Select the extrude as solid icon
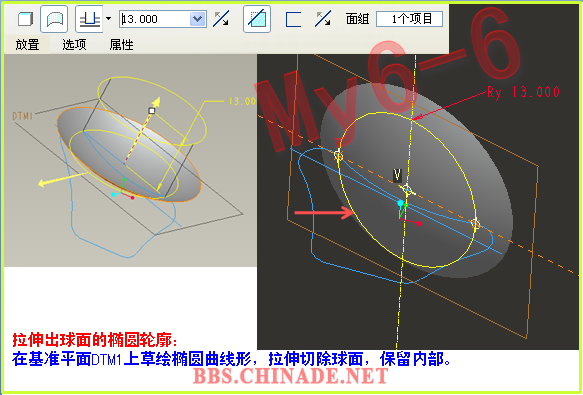The width and height of the screenshot is (583, 395). 25,19
